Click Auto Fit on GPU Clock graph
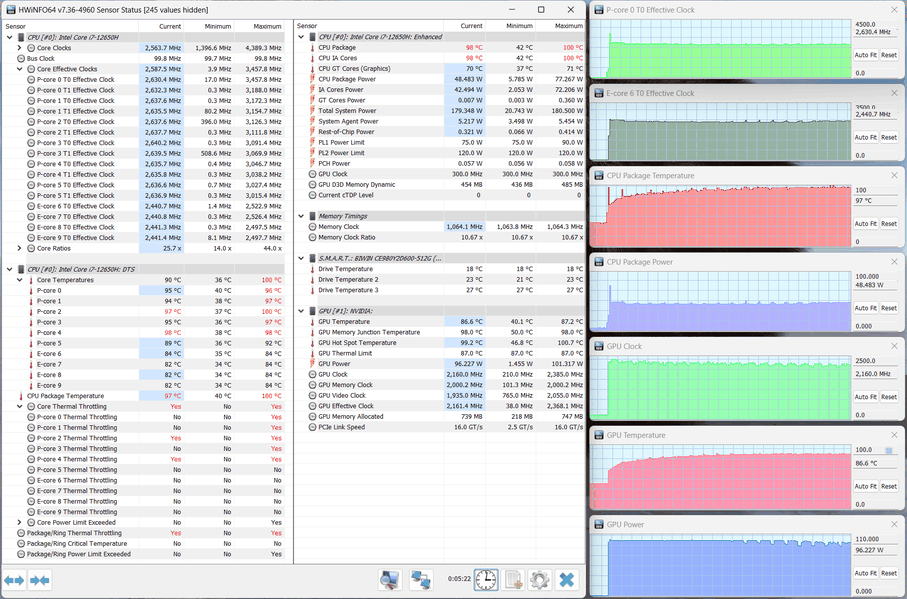The width and height of the screenshot is (907, 599). [x=865, y=397]
